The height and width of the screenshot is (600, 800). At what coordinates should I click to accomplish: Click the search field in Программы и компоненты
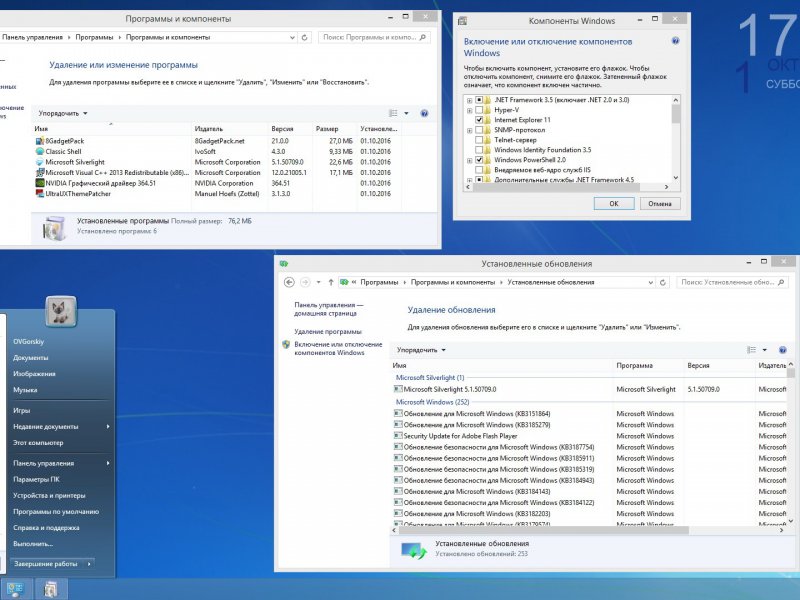(x=374, y=37)
